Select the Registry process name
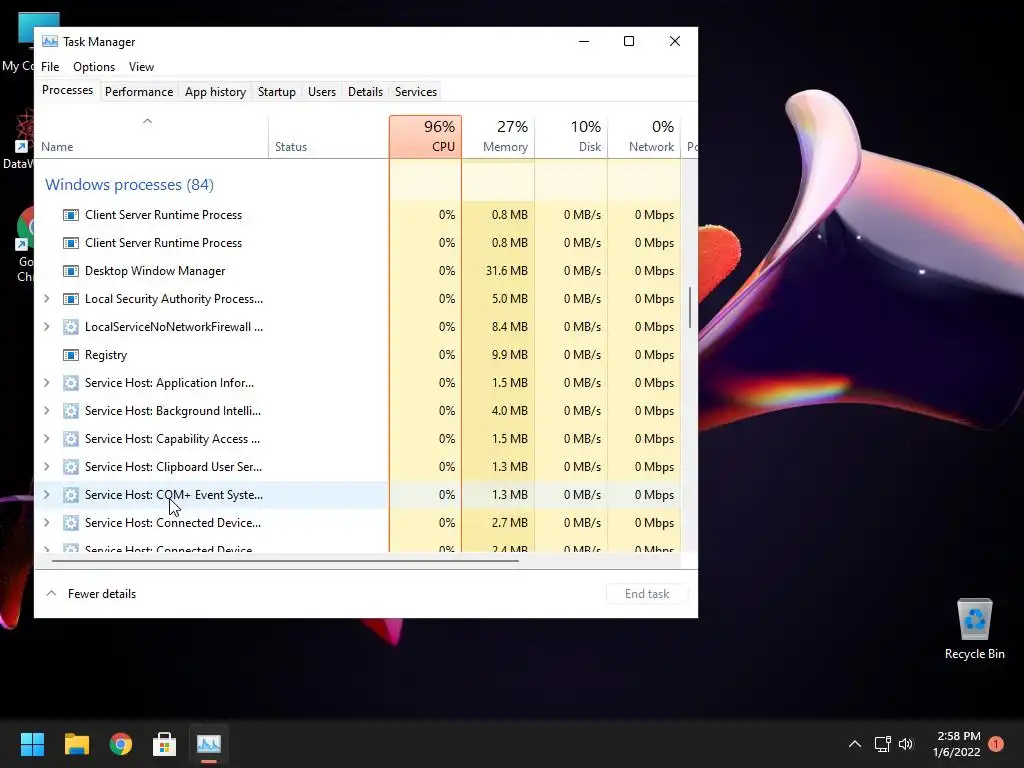 point(106,355)
